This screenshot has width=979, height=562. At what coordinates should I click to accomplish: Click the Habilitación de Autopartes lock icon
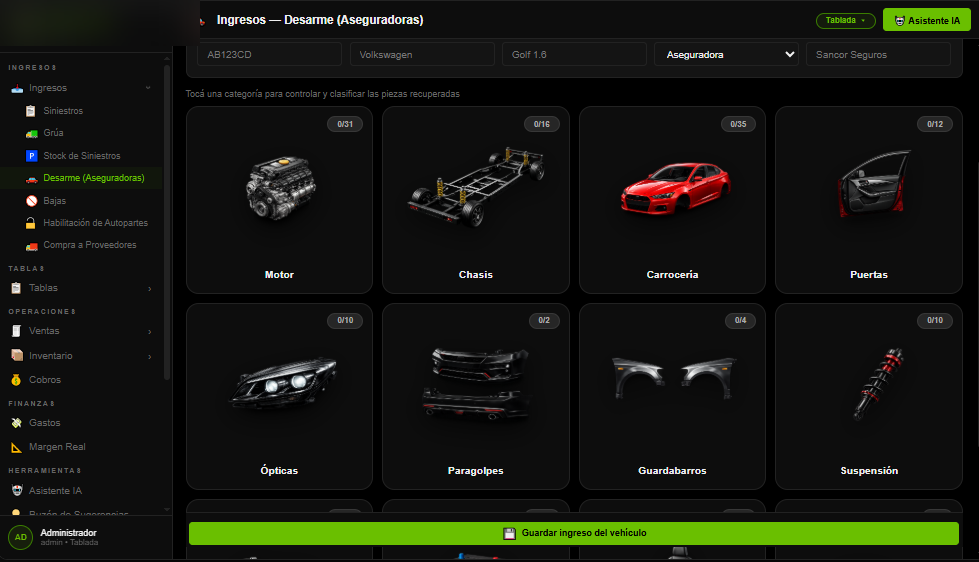(31, 223)
